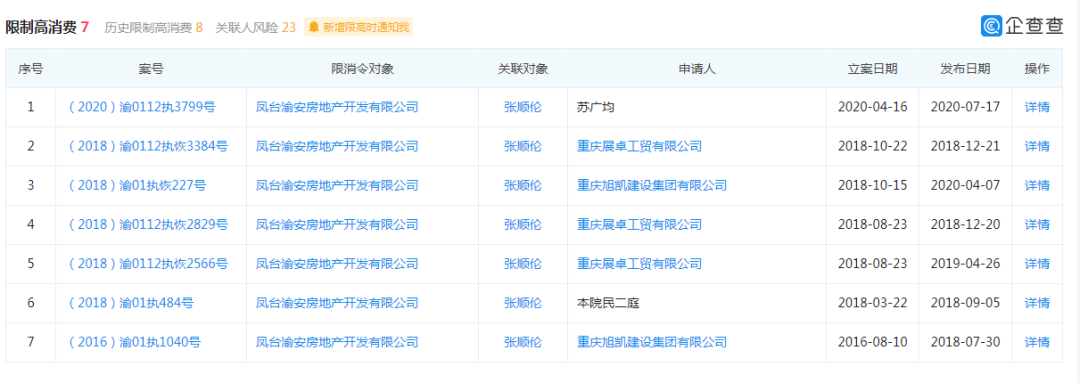Open case (2018)渝0112执恢3384号
The image size is (1080, 383).
tap(148, 147)
